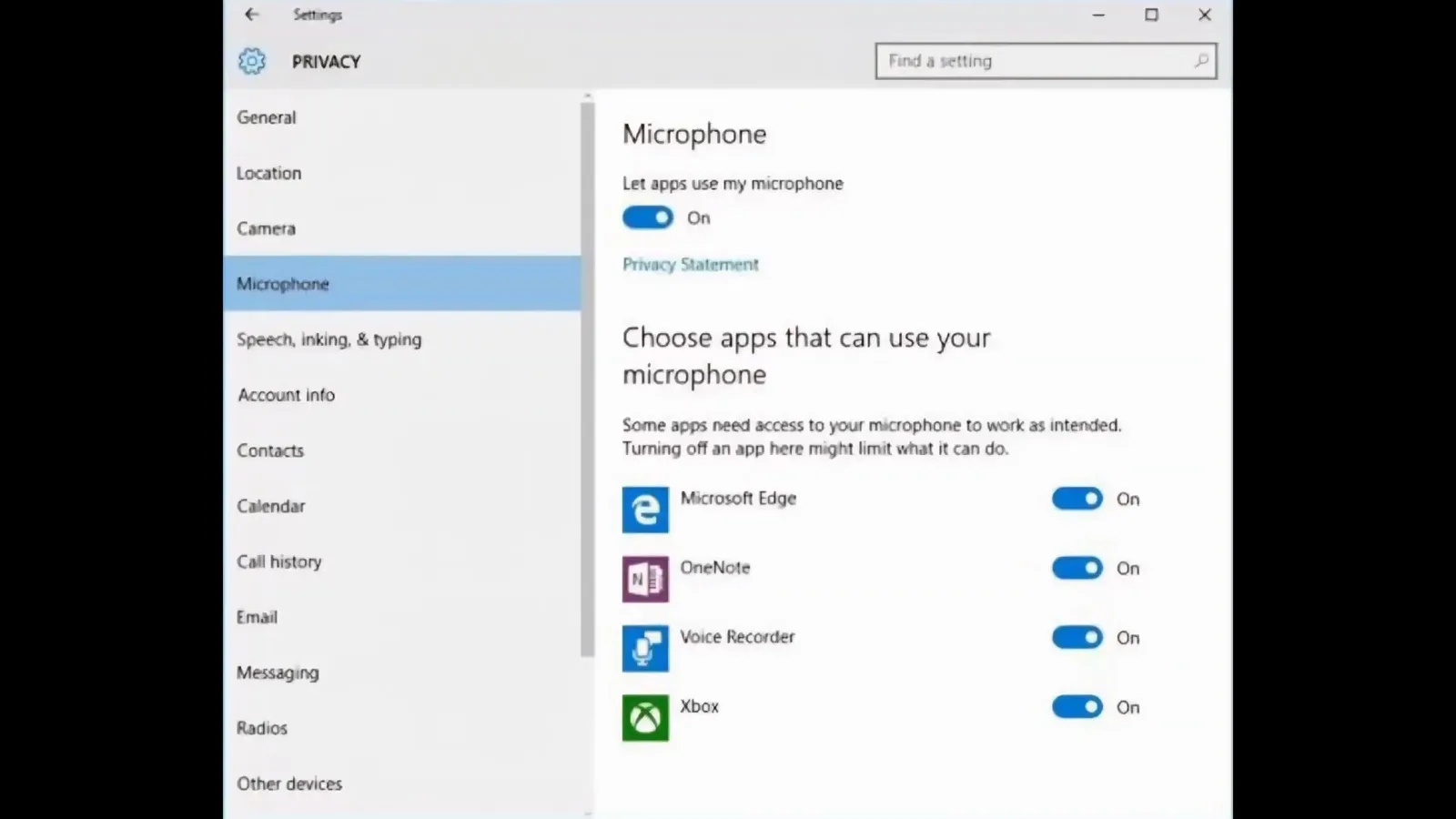The height and width of the screenshot is (819, 1456).
Task: Open Account info privacy page
Action: point(402,395)
